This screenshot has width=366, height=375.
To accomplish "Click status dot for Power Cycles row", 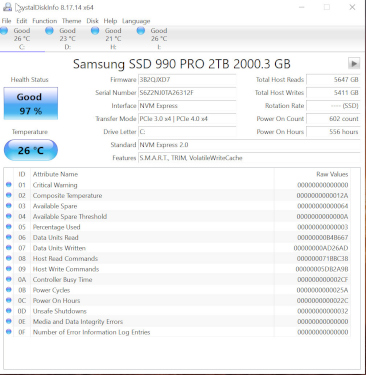I will (x=9, y=289).
